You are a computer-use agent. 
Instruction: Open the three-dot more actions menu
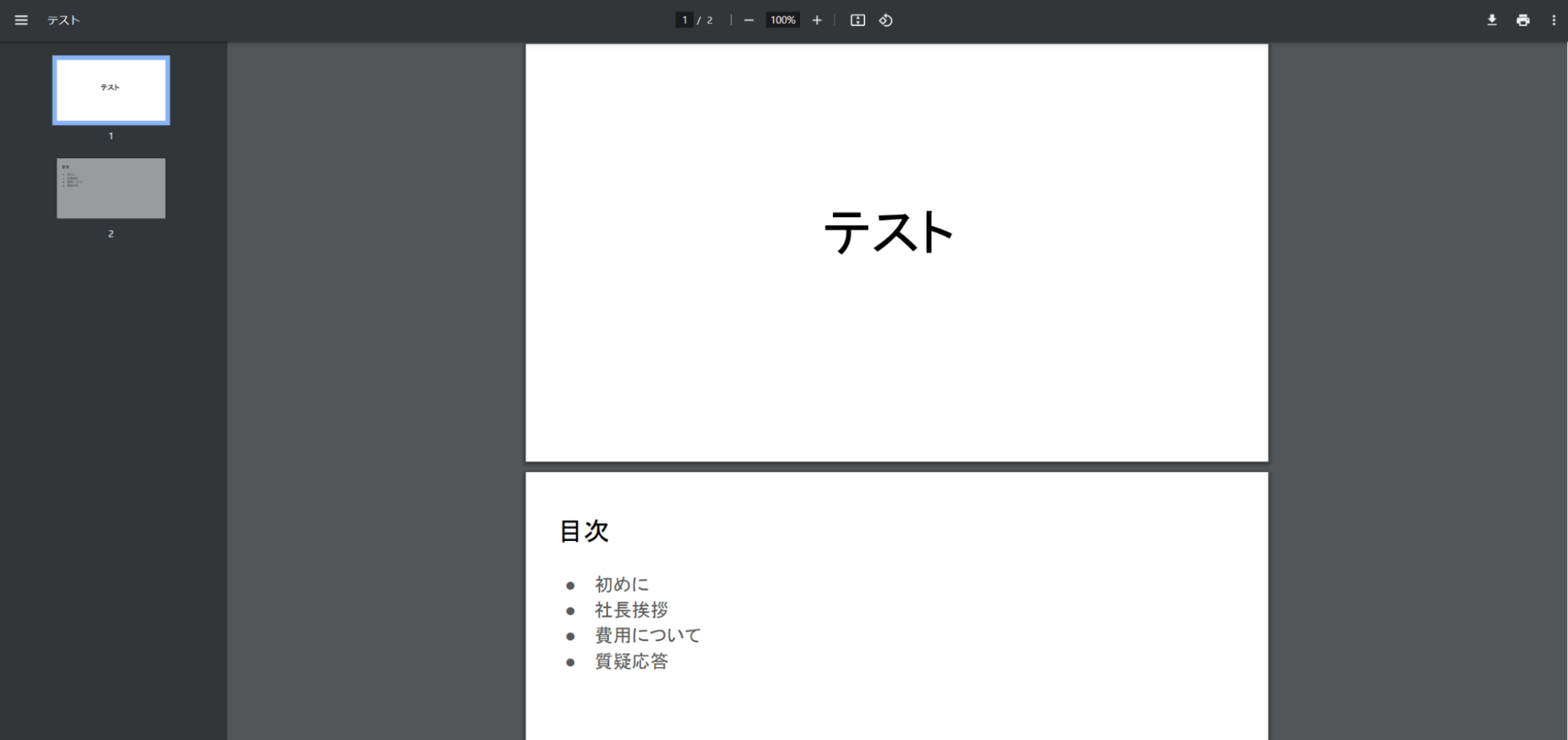click(1553, 20)
